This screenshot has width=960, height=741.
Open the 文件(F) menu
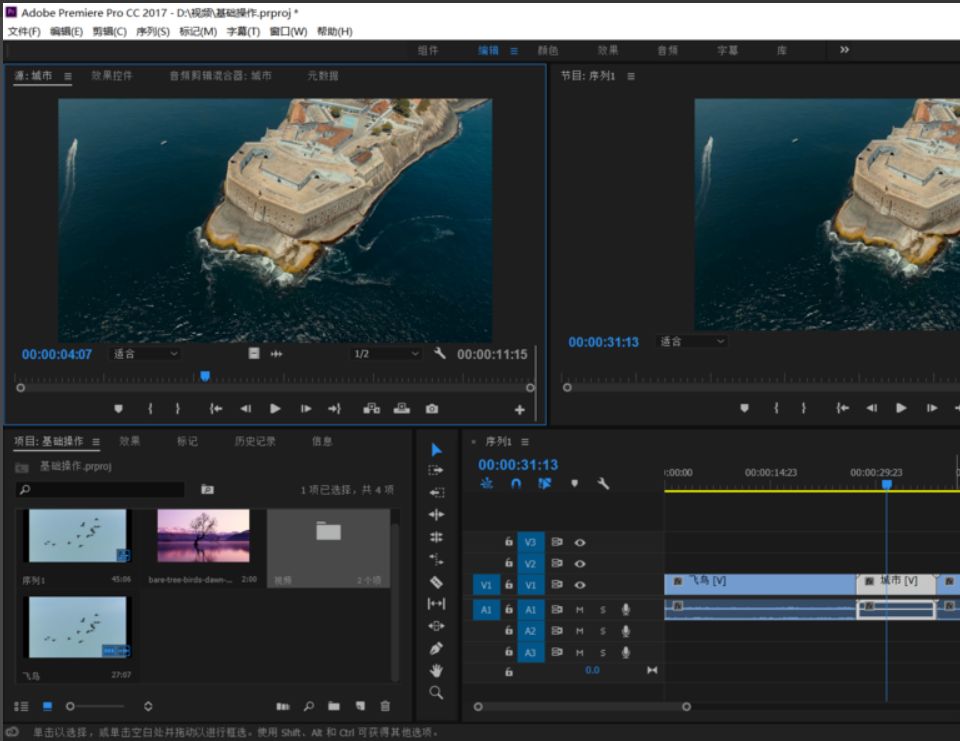tap(24, 31)
